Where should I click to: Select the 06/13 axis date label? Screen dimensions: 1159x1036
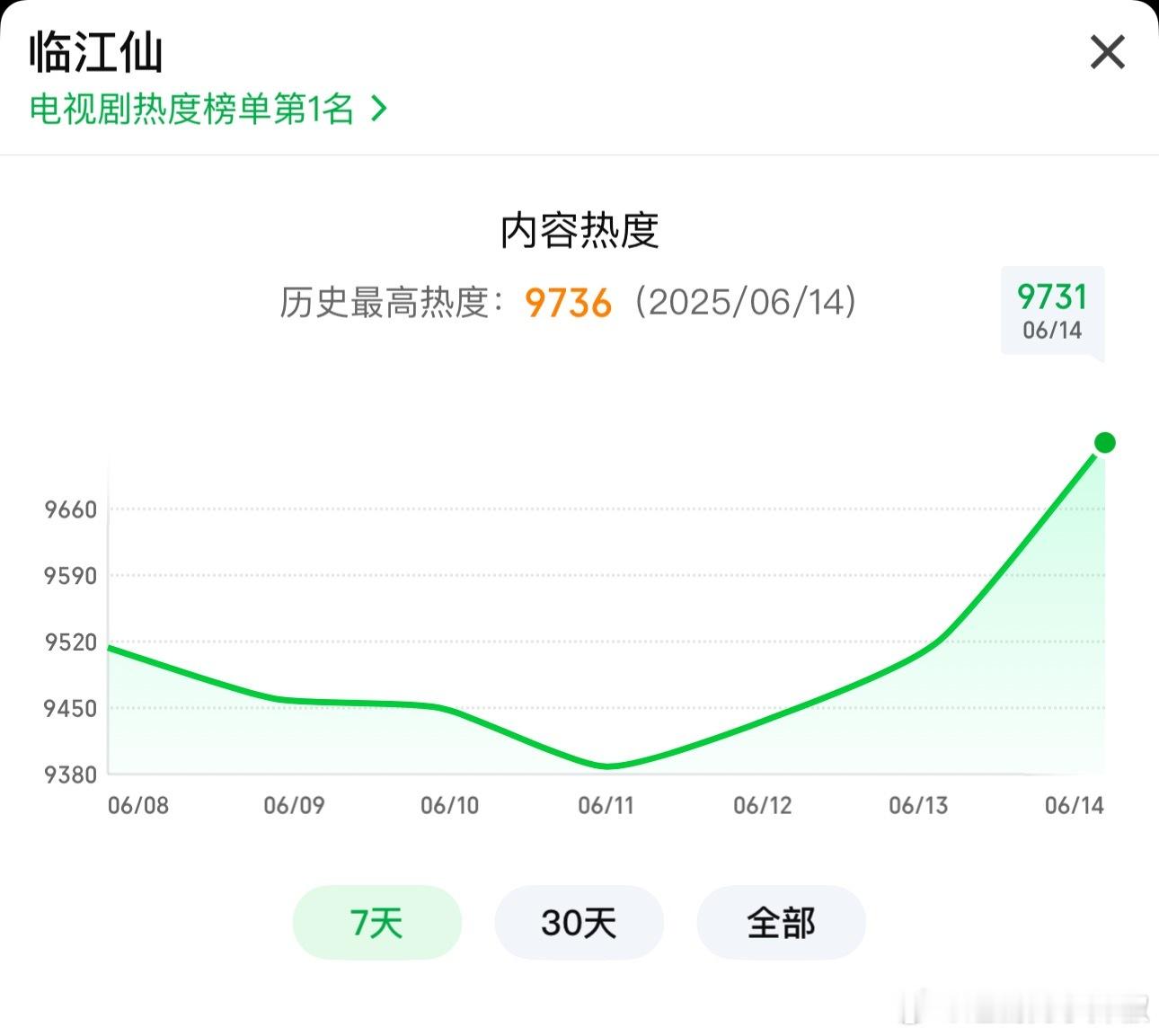918,805
